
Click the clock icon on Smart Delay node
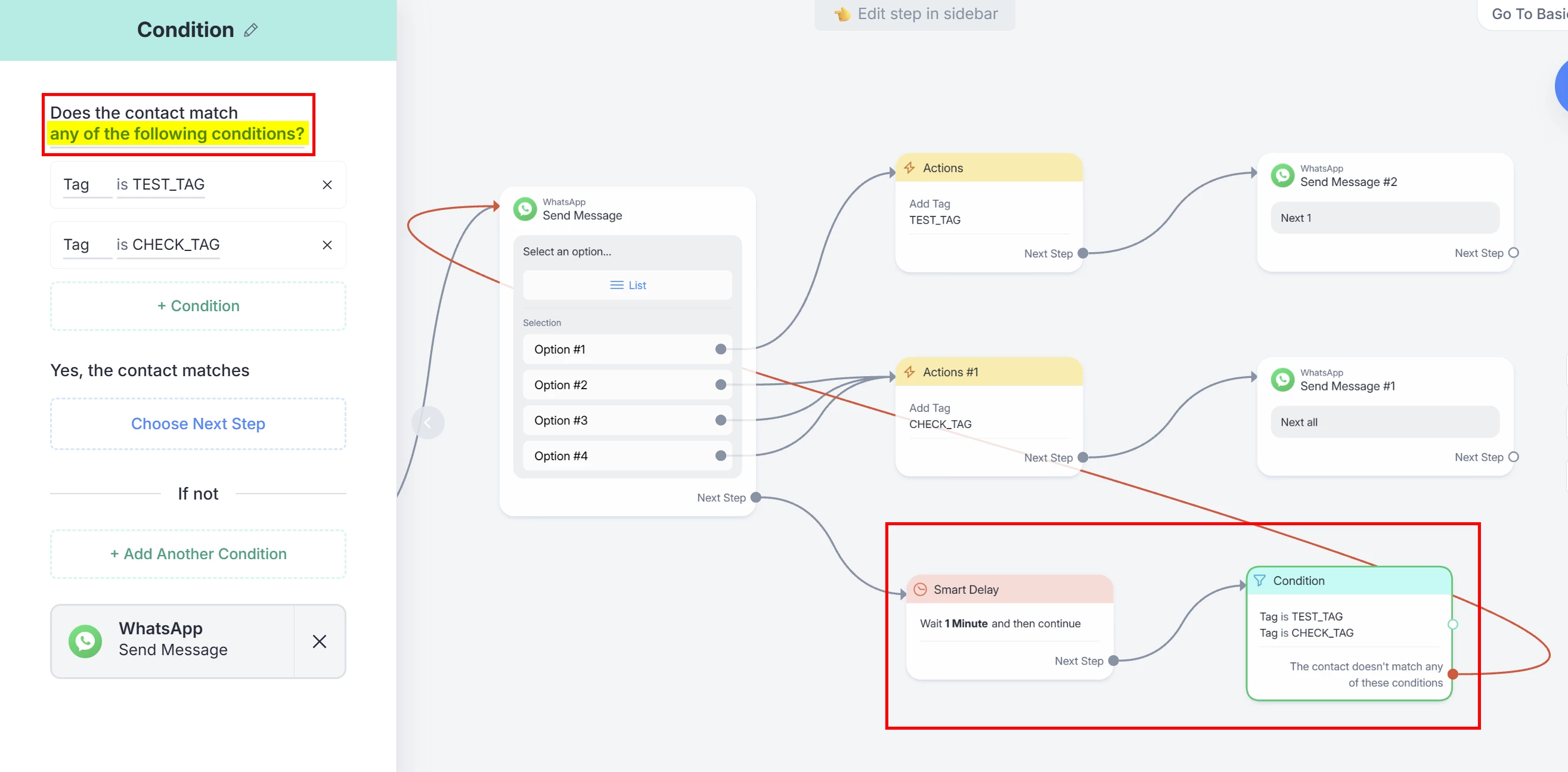(921, 590)
